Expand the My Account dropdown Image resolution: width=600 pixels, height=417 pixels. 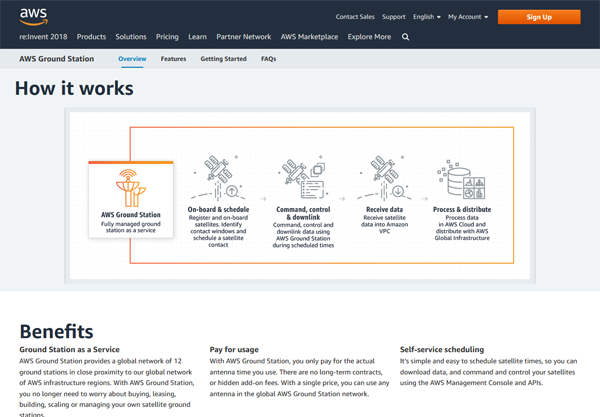click(x=468, y=17)
